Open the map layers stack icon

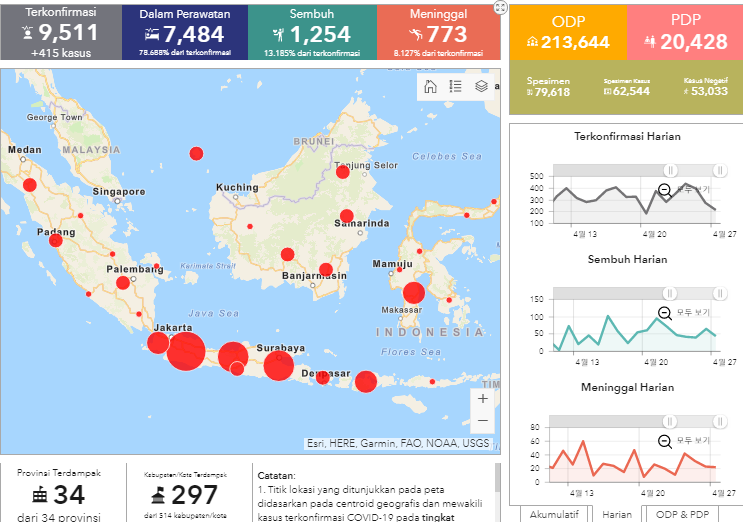pyautogui.click(x=482, y=86)
